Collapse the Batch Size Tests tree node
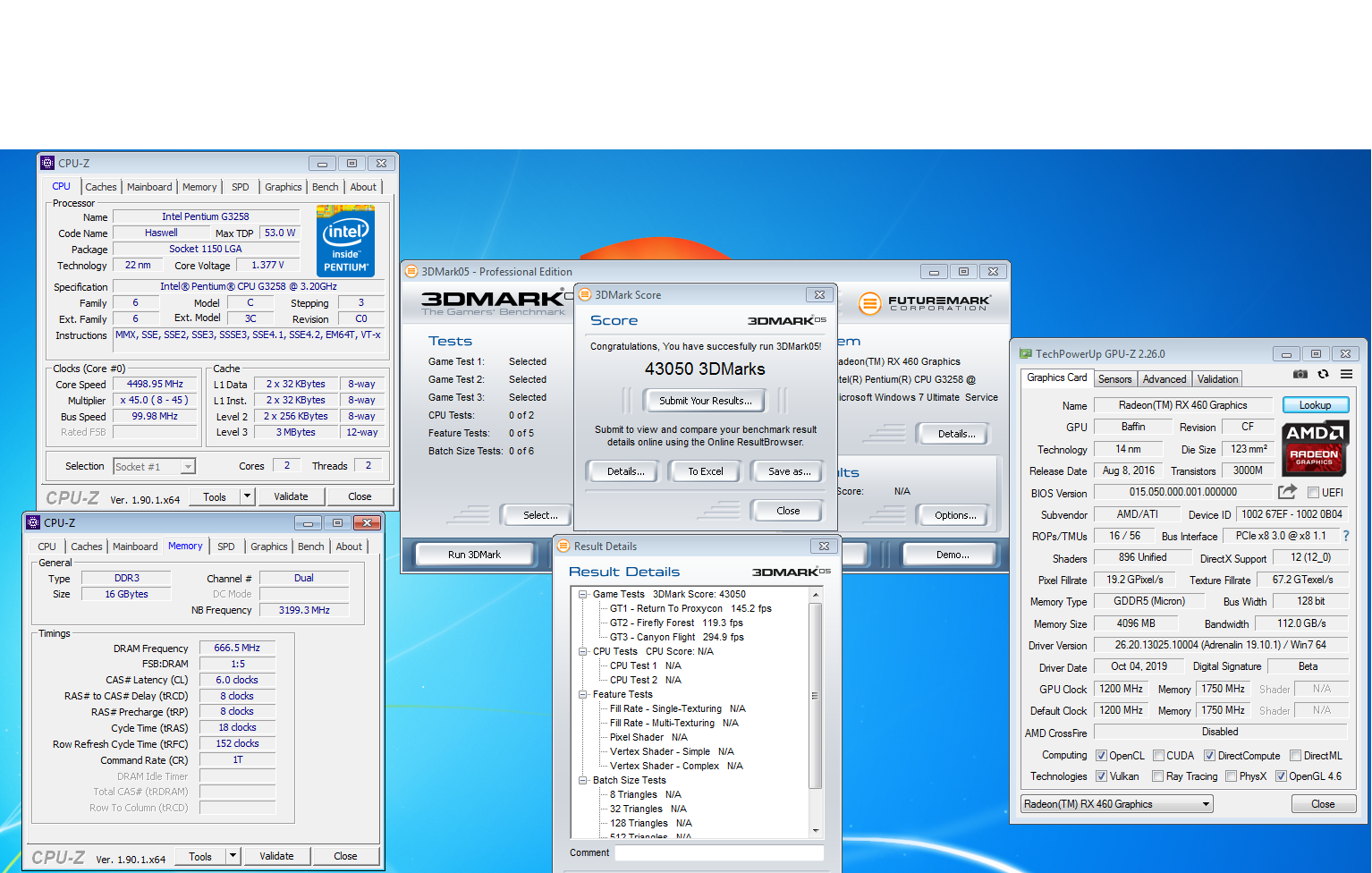This screenshot has height=873, width=1372. click(x=583, y=780)
